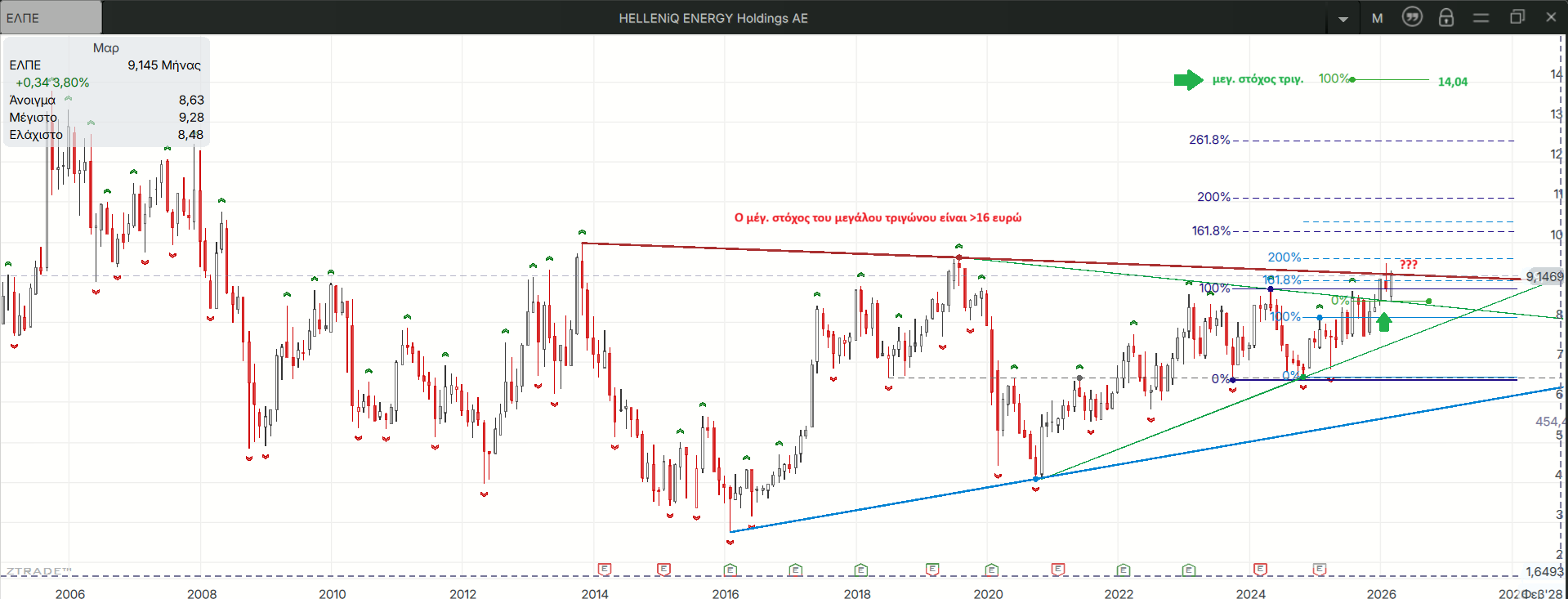Screen dimensions: 1568x599
Task: Click the red E event marker at 2024
Action: click(1260, 569)
